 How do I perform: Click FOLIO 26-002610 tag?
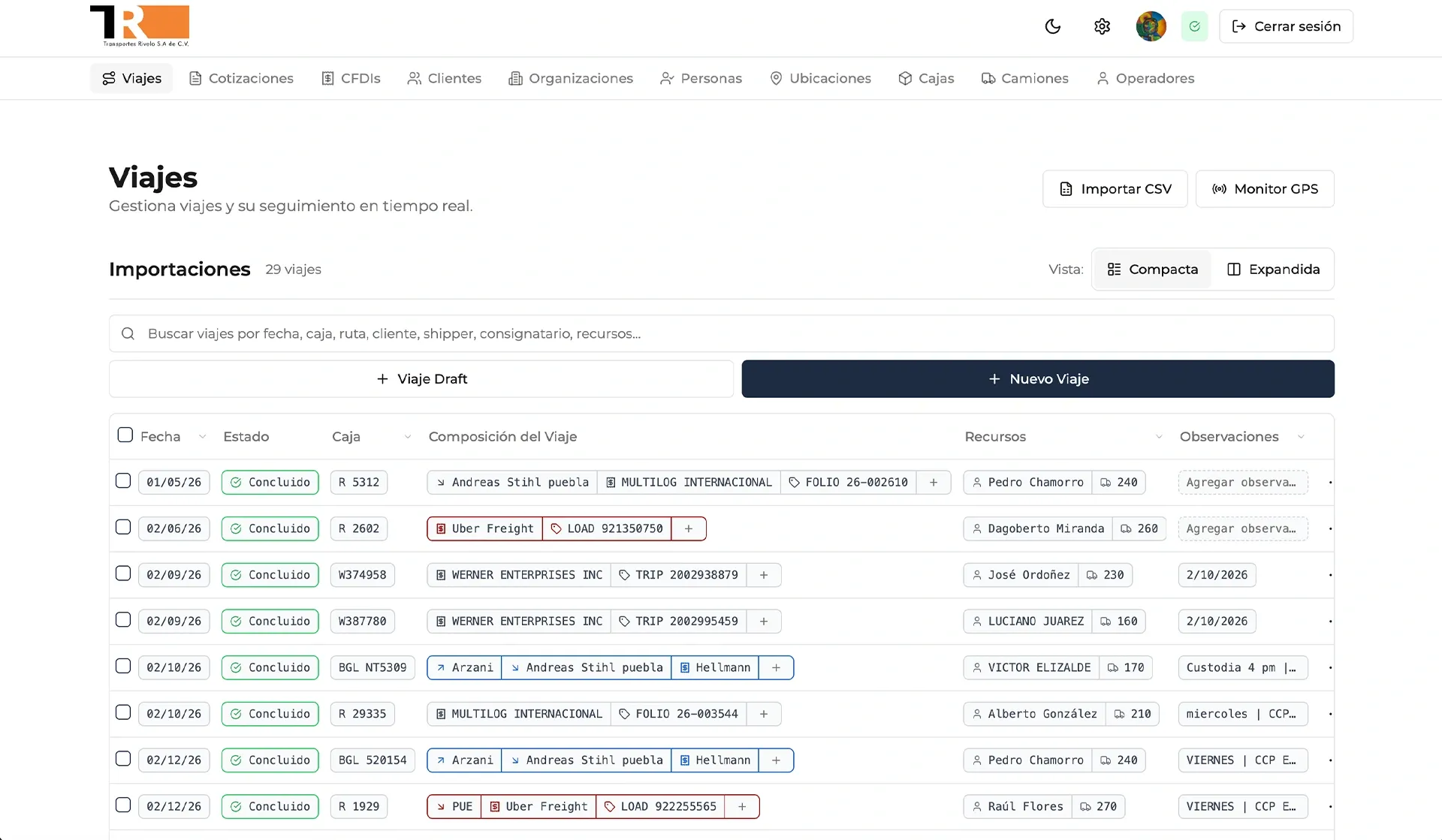(x=849, y=482)
